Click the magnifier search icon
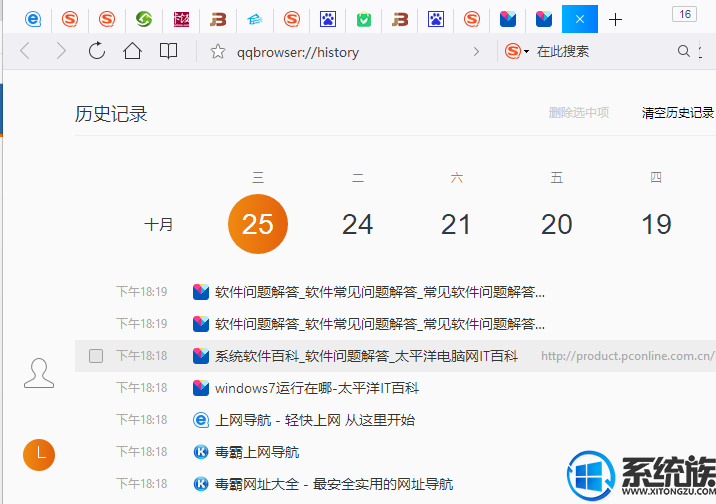Image resolution: width=716 pixels, height=504 pixels. pos(683,51)
